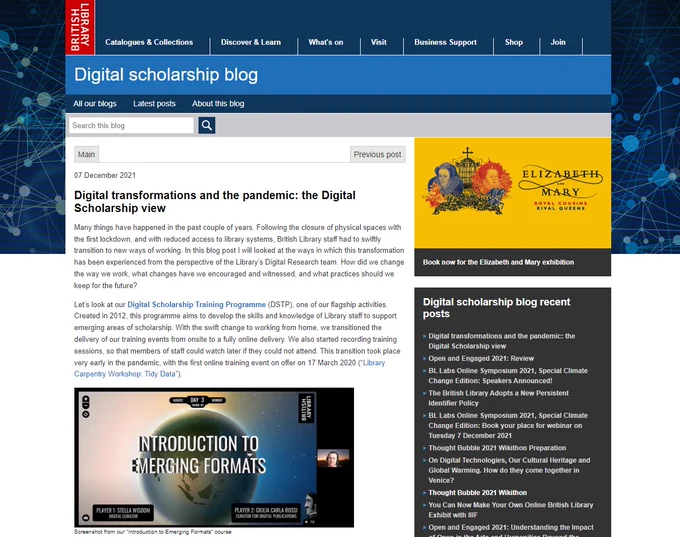Click the Elizabeth and Mary exhibition banner
The image size is (680, 537).
pos(513,193)
